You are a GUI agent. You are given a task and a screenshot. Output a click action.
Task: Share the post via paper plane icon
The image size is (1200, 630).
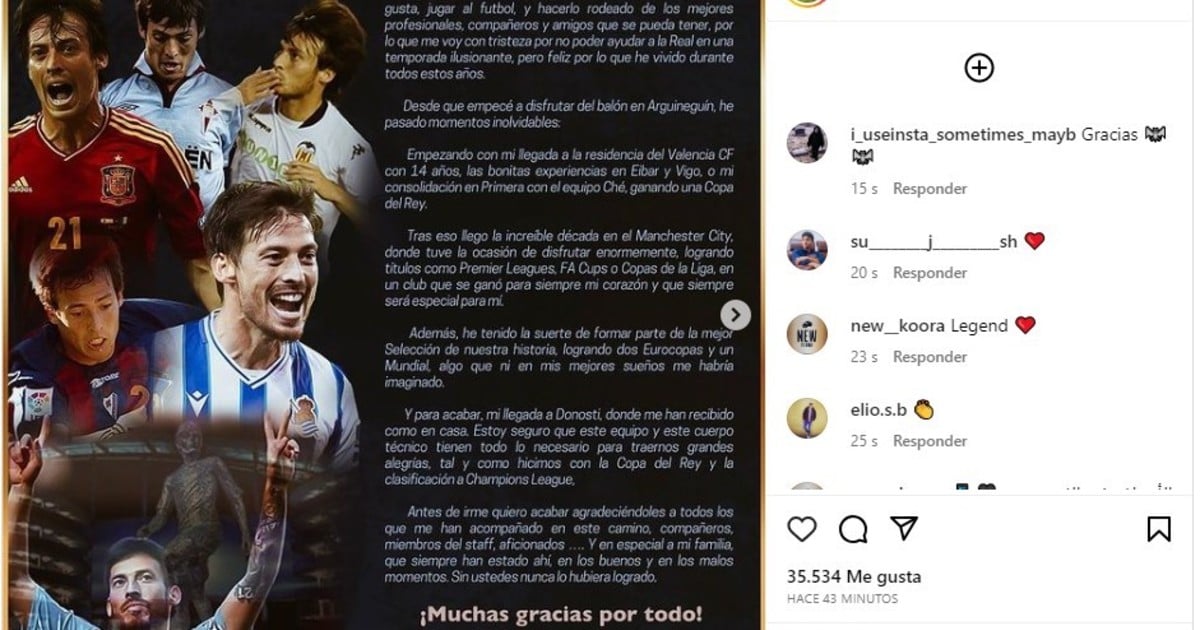pyautogui.click(x=904, y=528)
